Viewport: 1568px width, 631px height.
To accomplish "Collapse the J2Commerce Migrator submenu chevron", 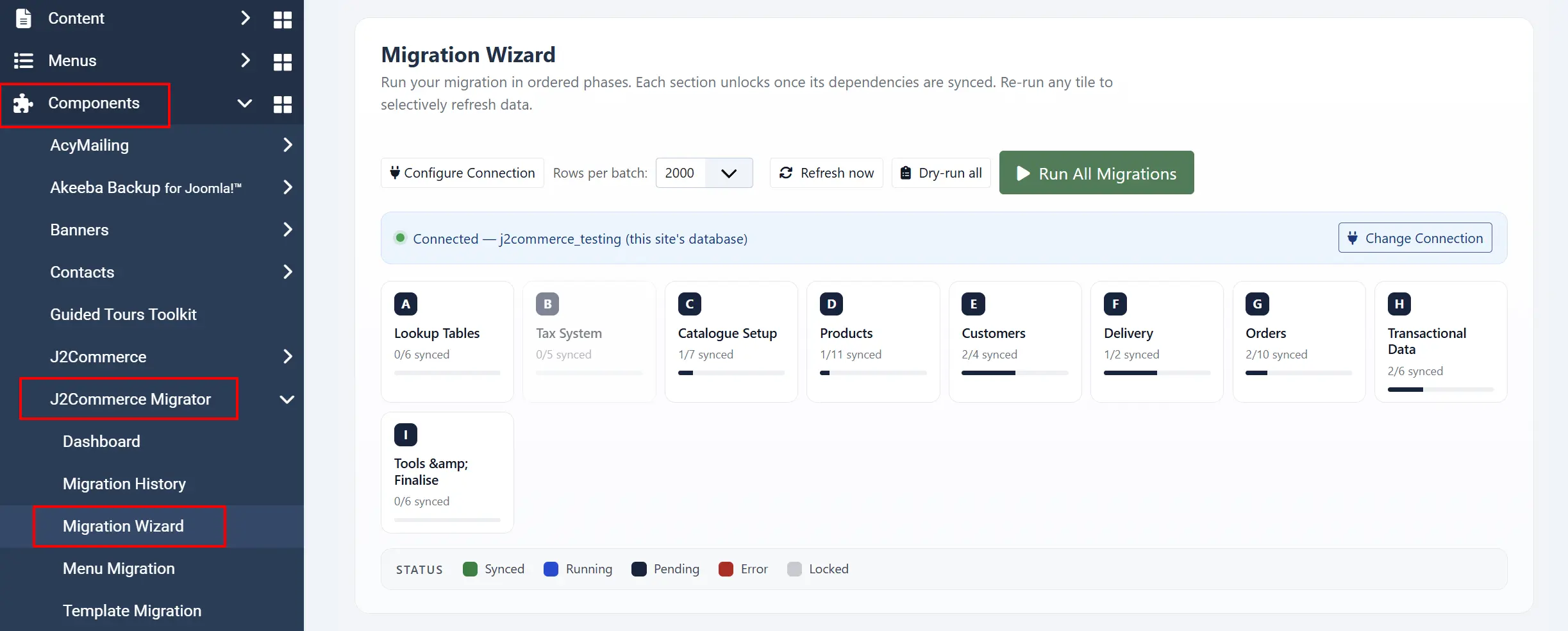I will pyautogui.click(x=287, y=400).
